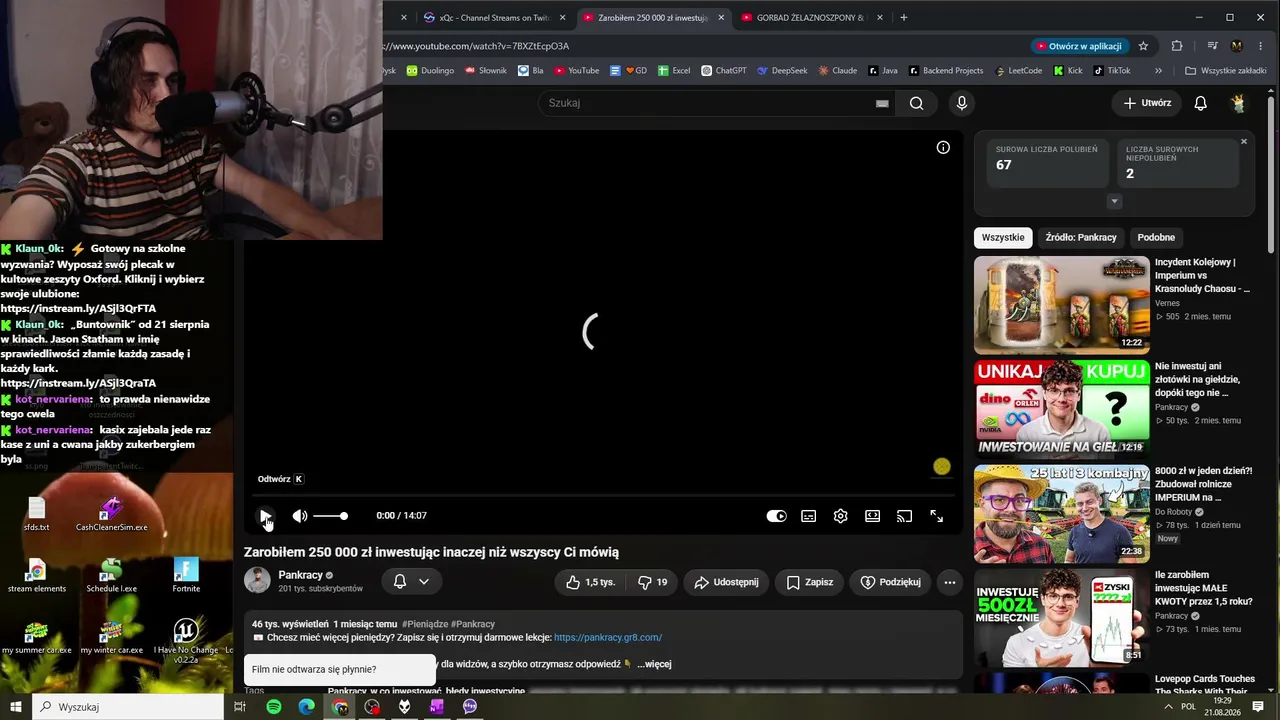
Task: Select the Podobne filter chip
Action: 1156,238
